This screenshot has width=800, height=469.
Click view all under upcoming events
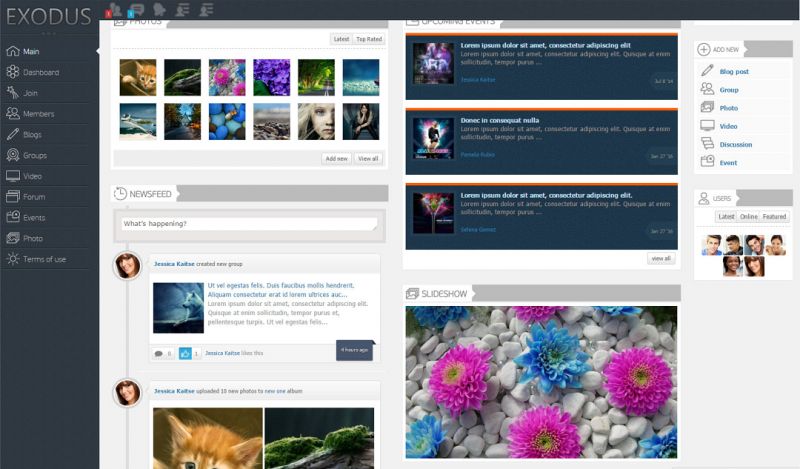click(661, 258)
